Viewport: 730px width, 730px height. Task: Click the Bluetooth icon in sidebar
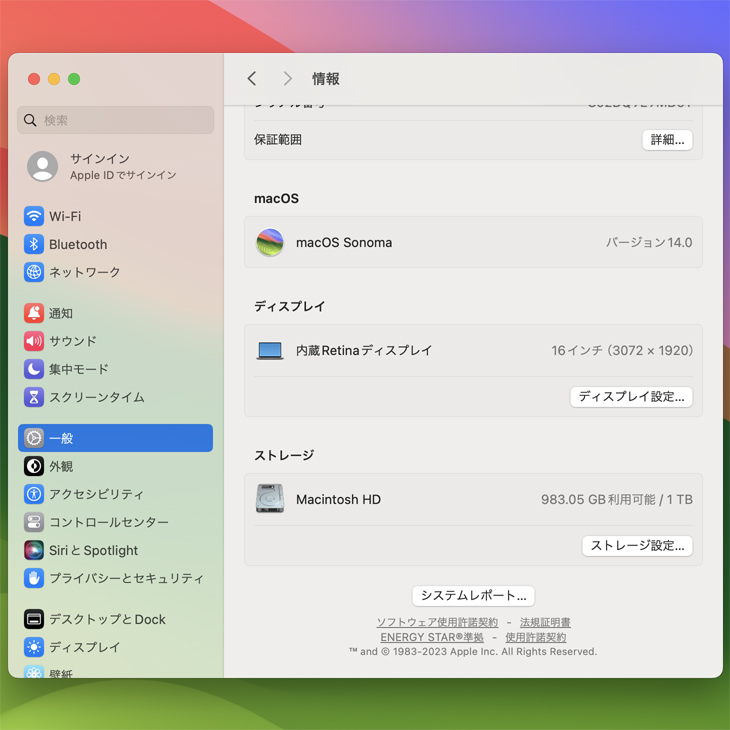[34, 244]
